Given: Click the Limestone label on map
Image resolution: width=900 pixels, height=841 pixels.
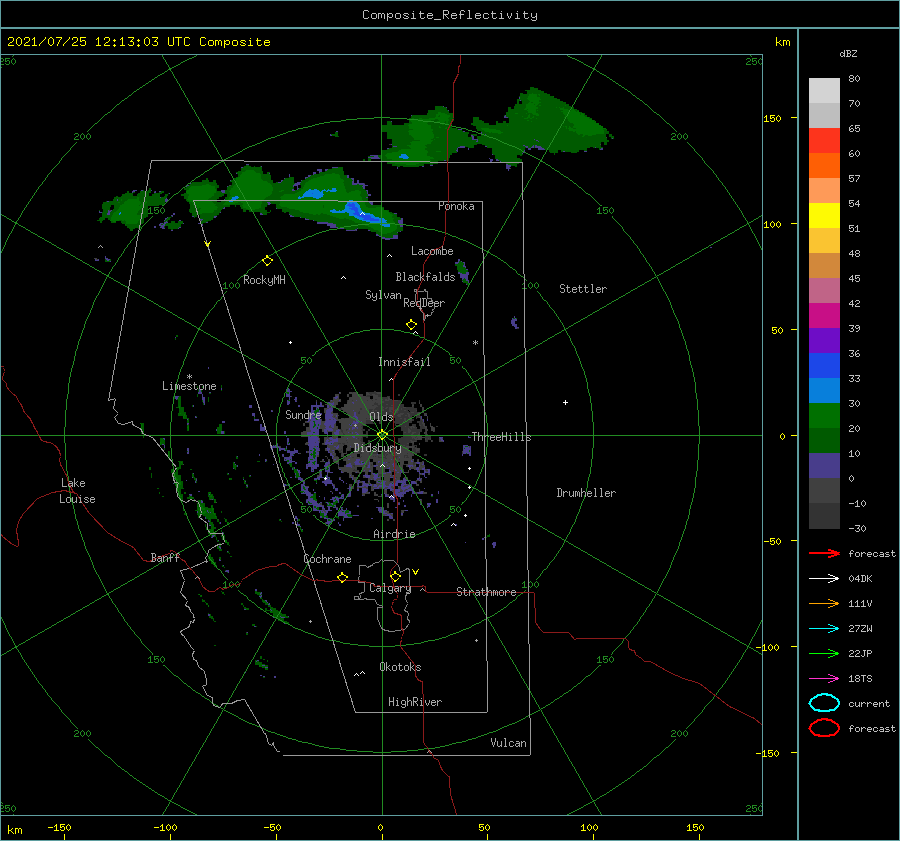Looking at the screenshot, I should click(x=189, y=386).
